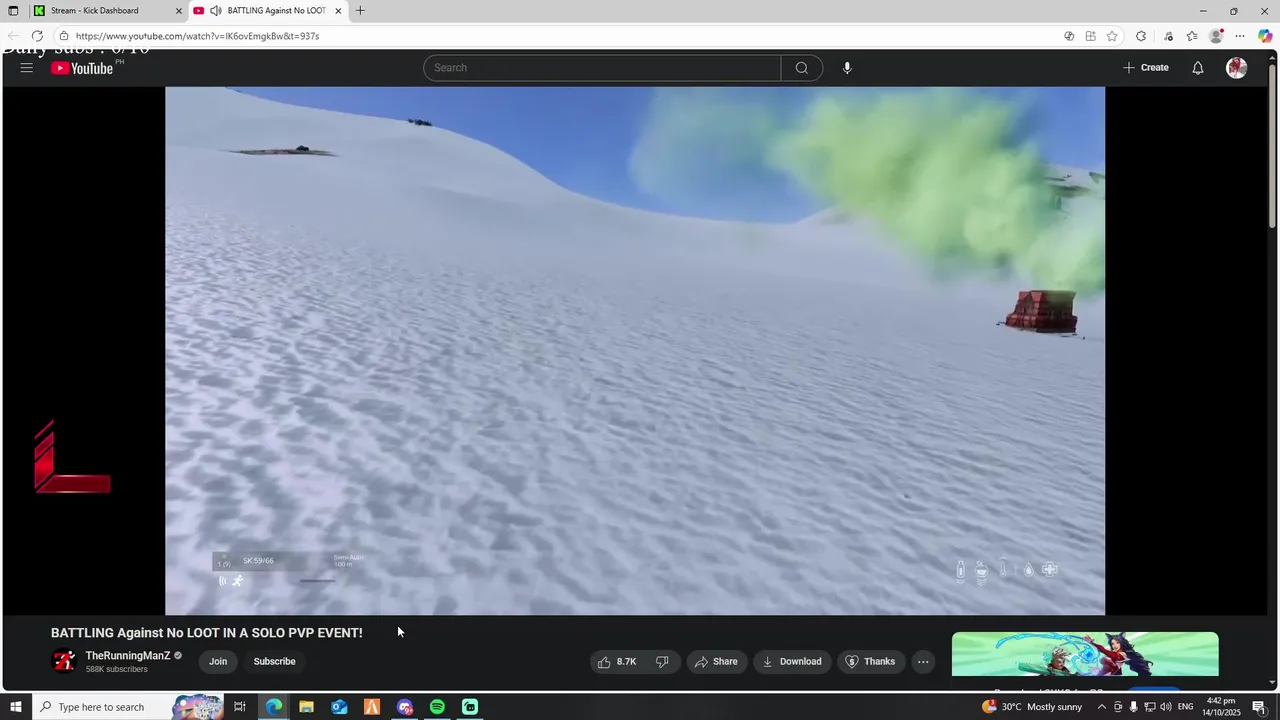Open Edge Settings and more menu

click(x=1240, y=36)
